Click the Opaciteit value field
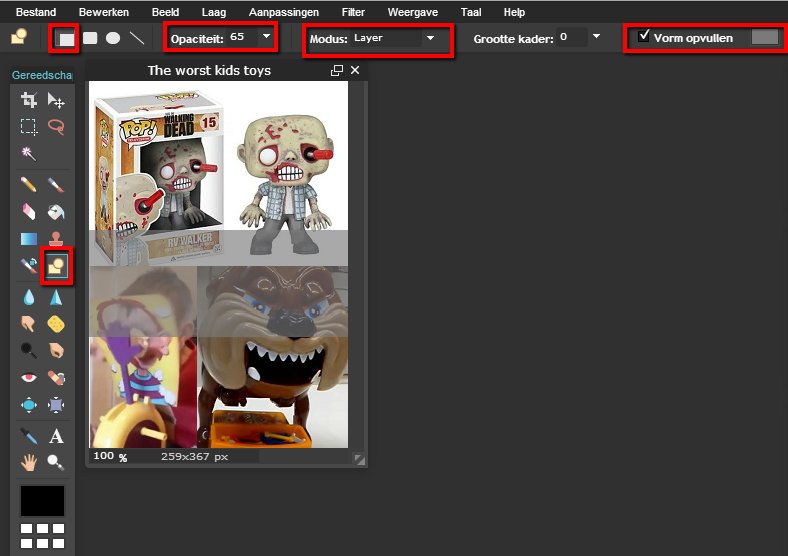 [x=242, y=37]
